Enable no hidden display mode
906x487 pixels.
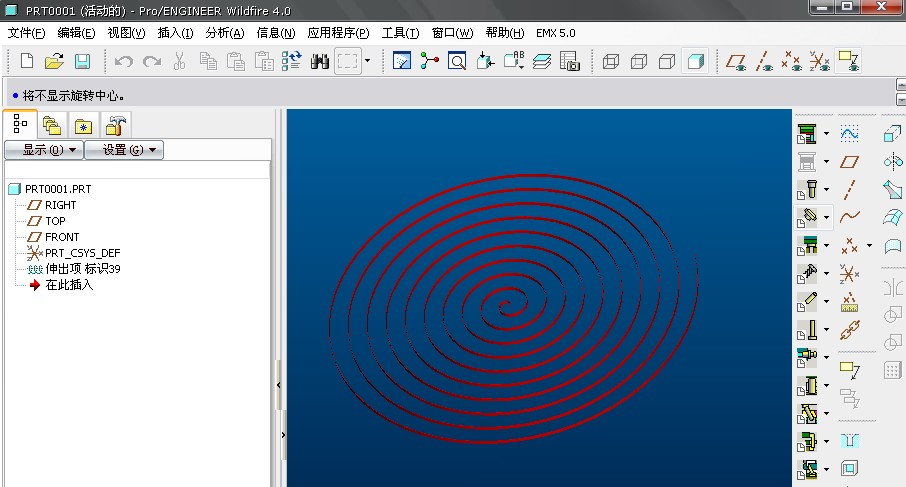pos(667,61)
